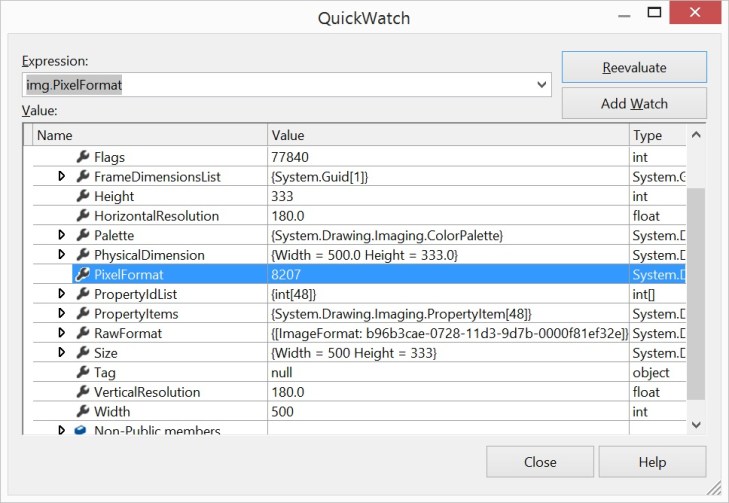Click the wrench icon next to Height

point(83,196)
